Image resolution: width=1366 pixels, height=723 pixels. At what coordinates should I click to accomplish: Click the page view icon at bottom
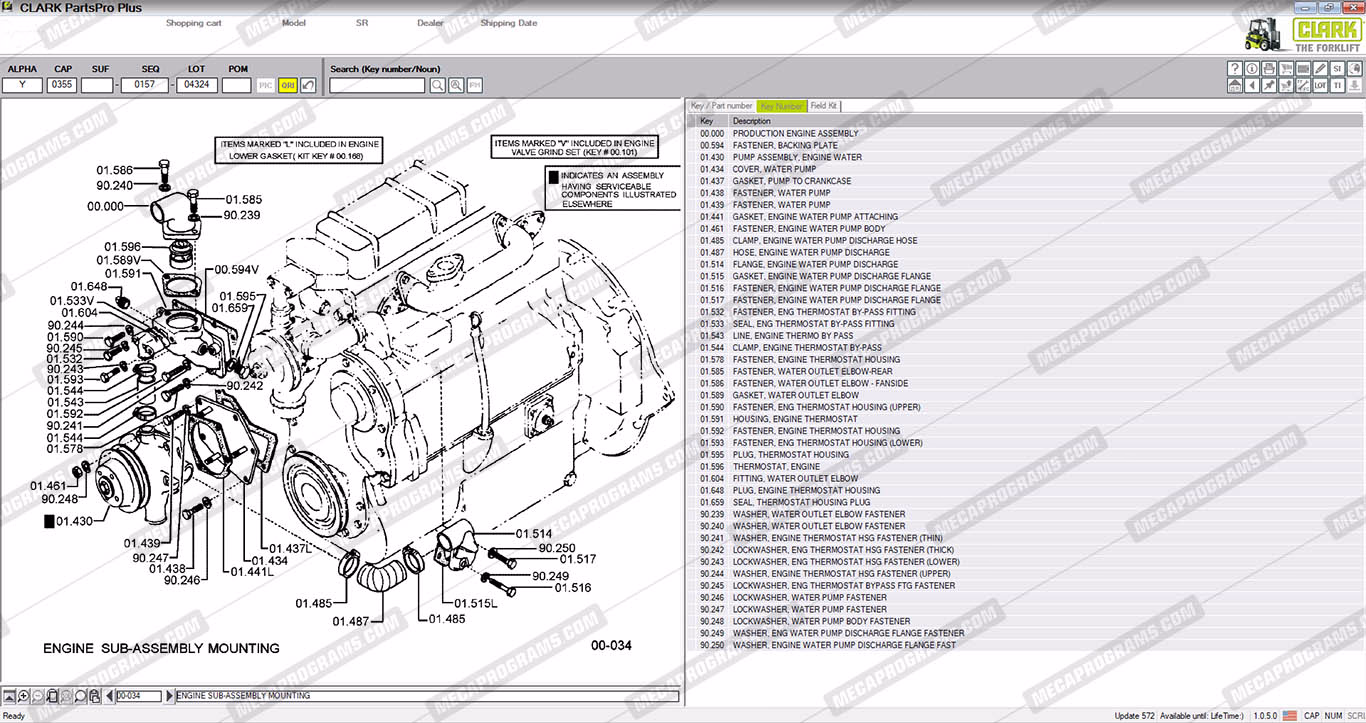[52, 696]
